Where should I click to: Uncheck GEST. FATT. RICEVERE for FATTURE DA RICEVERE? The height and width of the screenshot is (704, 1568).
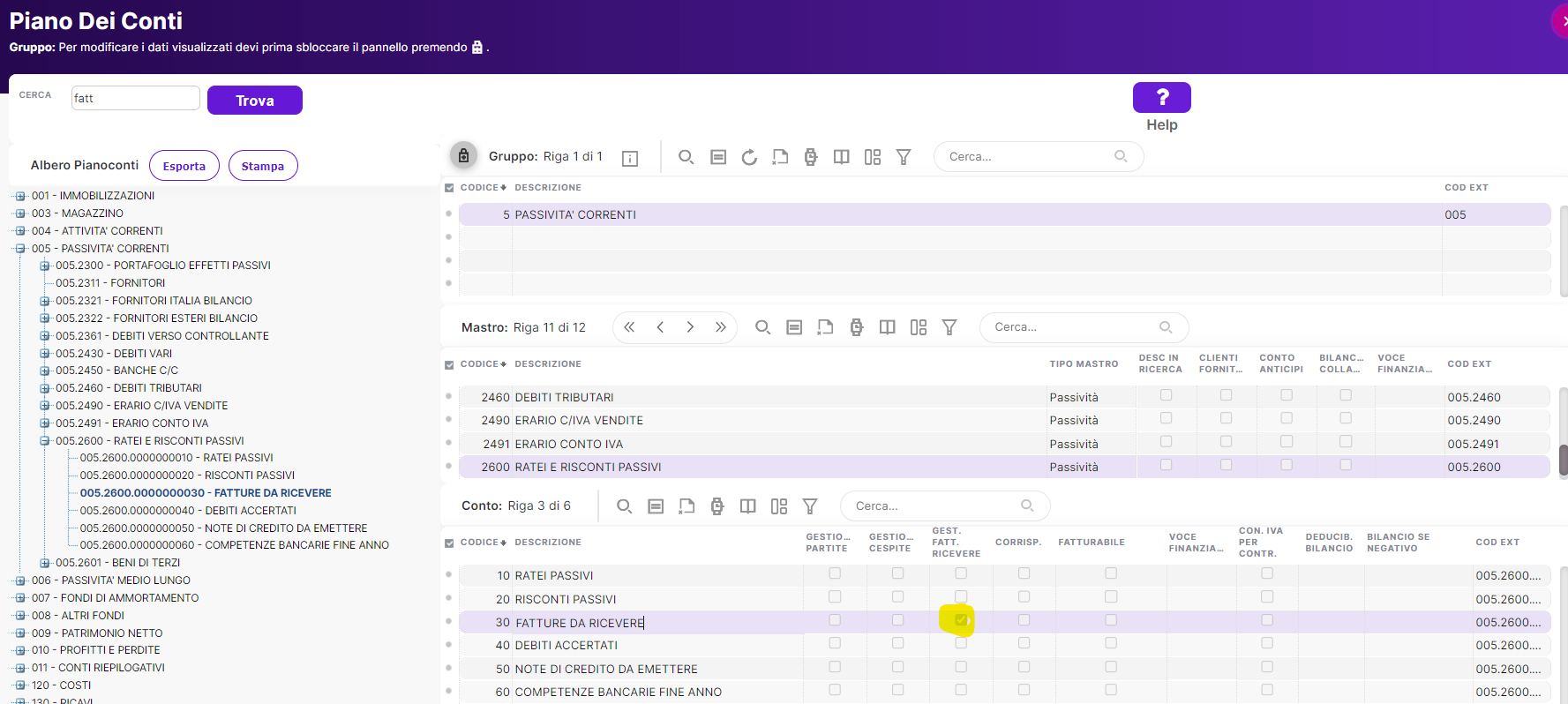click(x=961, y=620)
